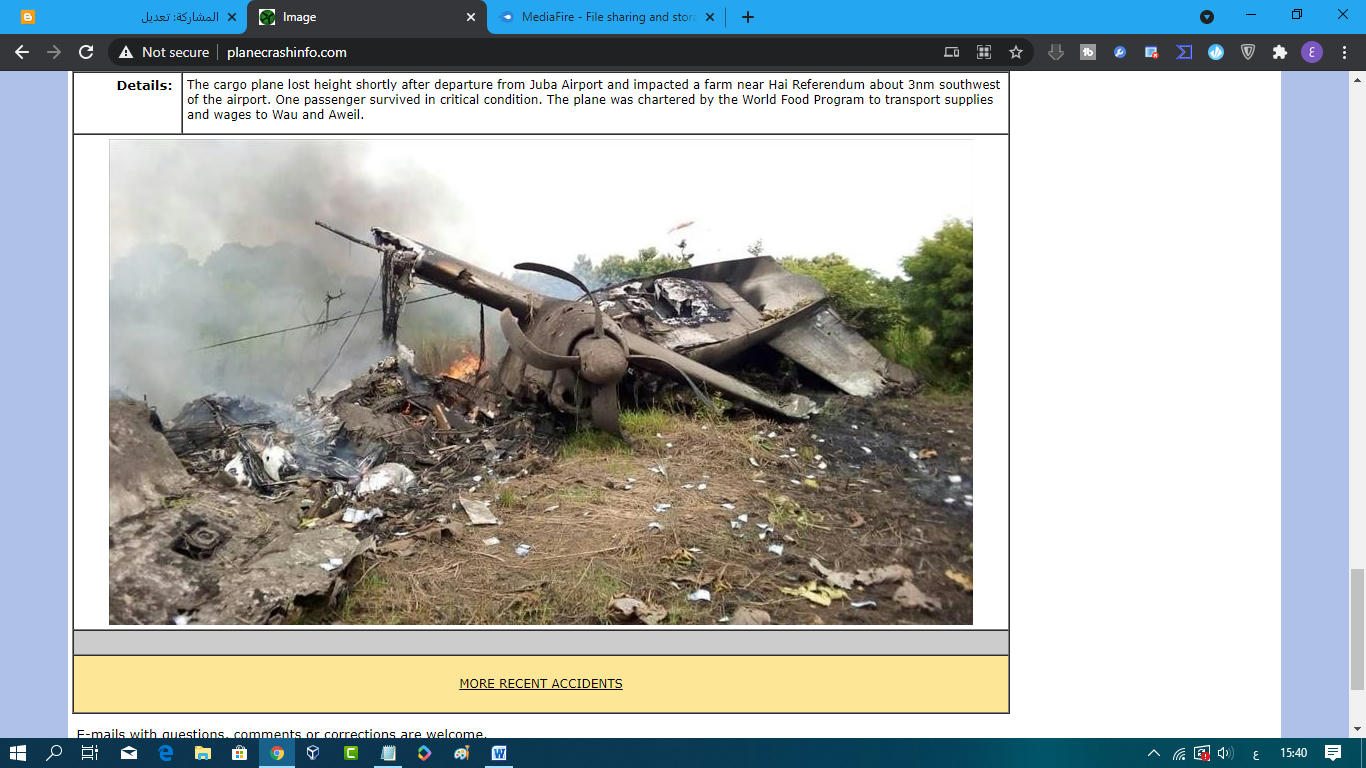Click the blue Sigma extension icon
This screenshot has height=768, width=1366.
(x=1184, y=52)
